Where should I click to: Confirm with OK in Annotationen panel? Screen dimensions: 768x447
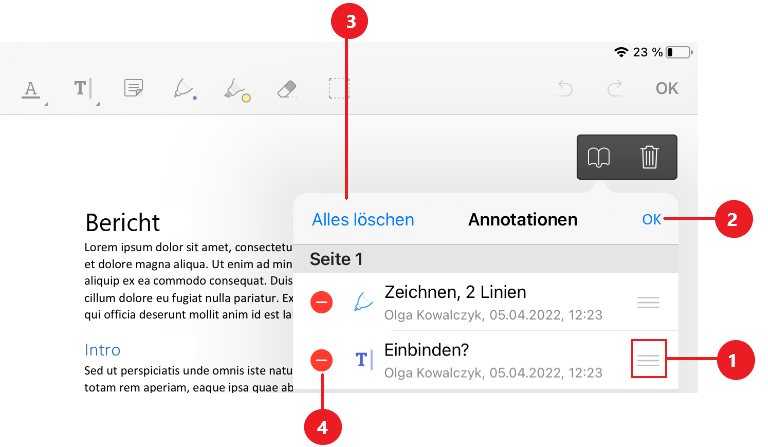point(651,219)
